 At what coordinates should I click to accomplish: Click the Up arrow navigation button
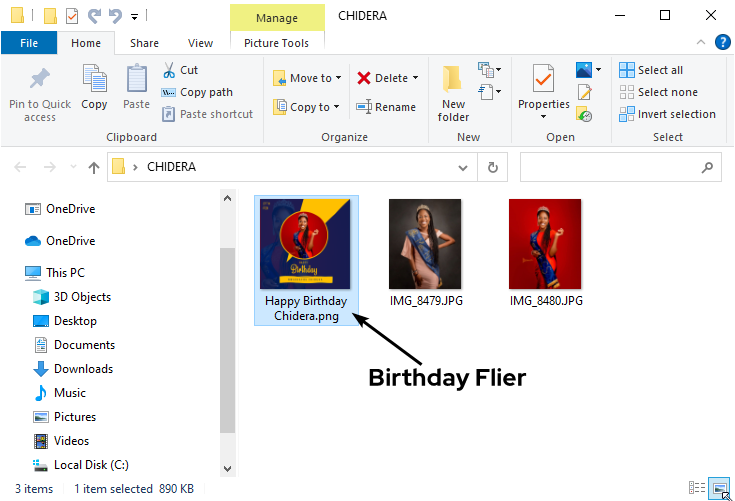coord(94,167)
